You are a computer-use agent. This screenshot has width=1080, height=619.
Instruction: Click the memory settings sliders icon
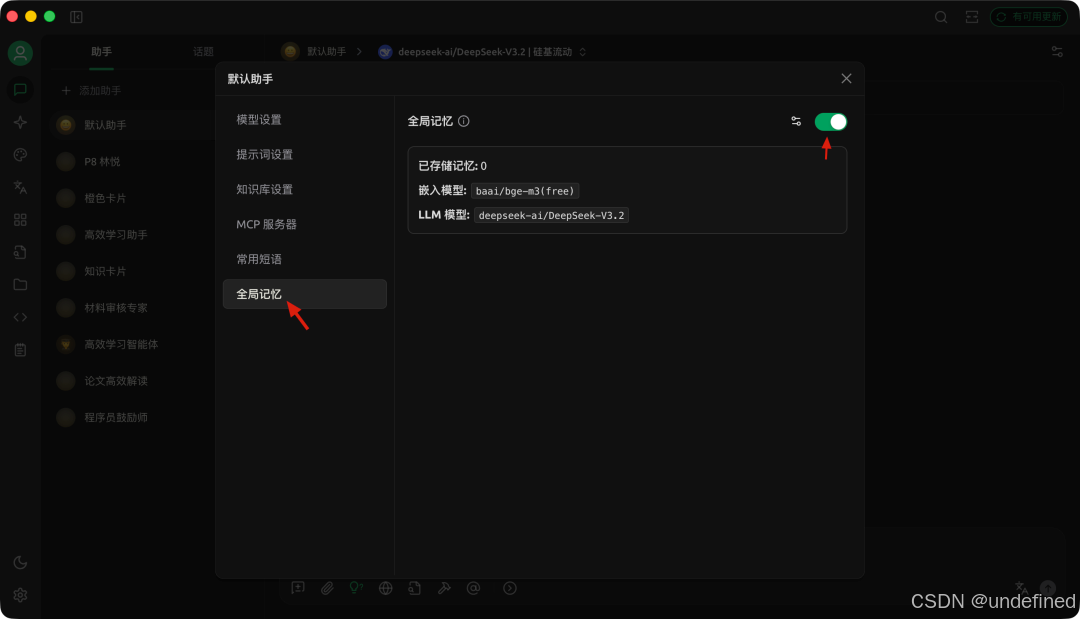tap(796, 120)
